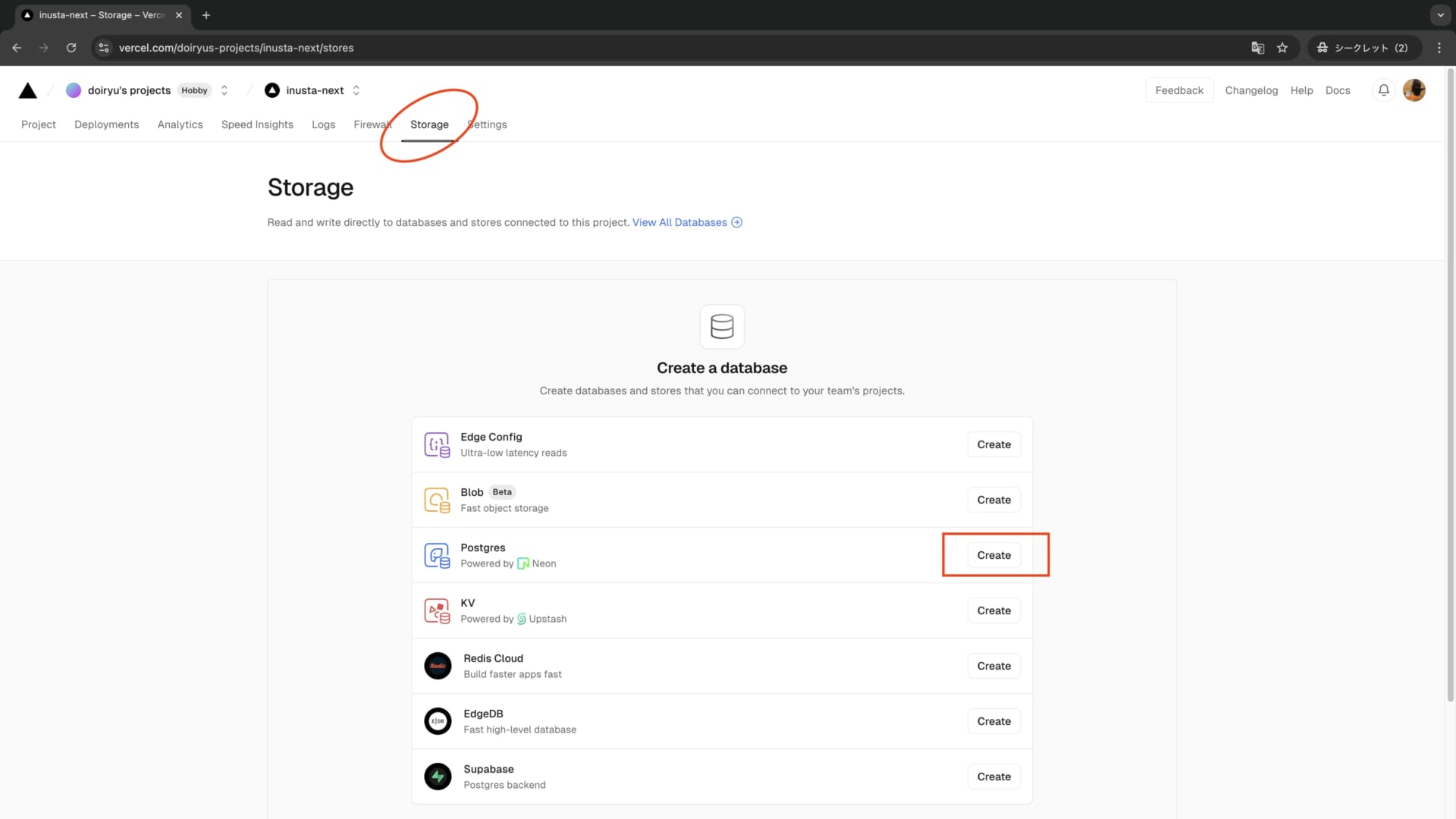Close the inusta-next Storage tab
The height and width of the screenshot is (819, 1456).
coord(179,15)
